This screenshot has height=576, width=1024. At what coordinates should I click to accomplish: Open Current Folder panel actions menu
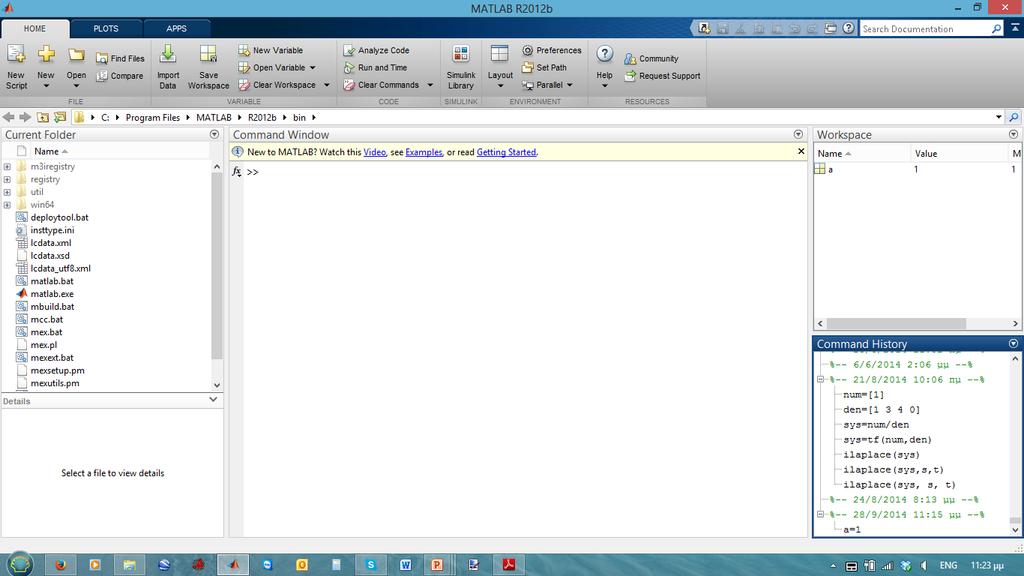tap(214, 135)
